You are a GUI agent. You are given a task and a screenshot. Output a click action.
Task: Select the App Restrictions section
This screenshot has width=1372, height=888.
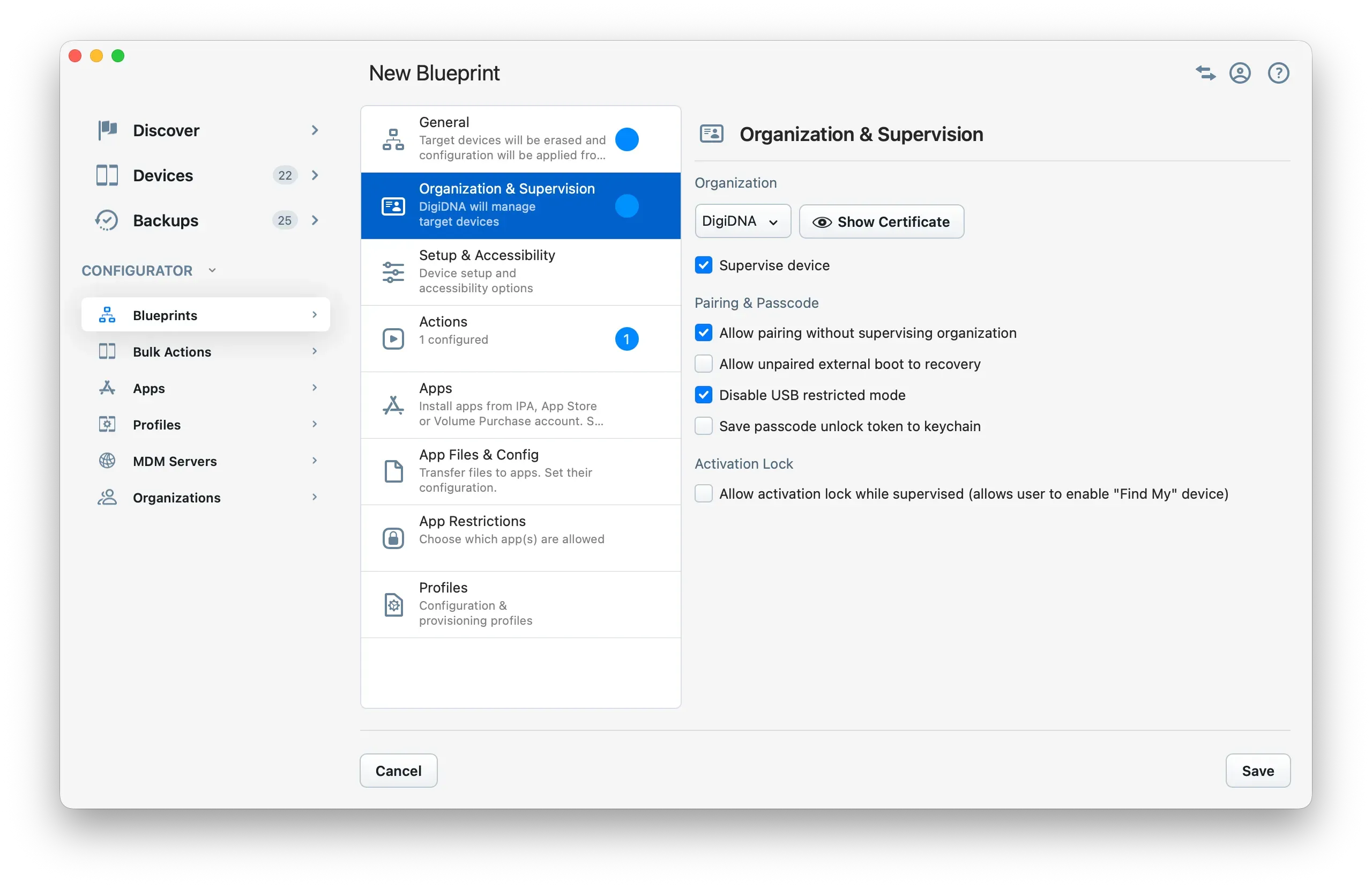point(520,538)
